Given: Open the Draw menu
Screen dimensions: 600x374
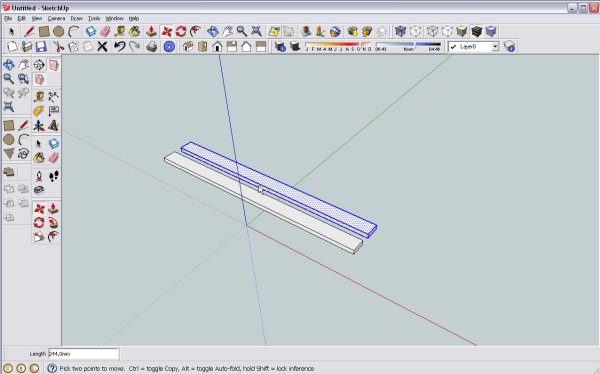Looking at the screenshot, I should [x=77, y=18].
